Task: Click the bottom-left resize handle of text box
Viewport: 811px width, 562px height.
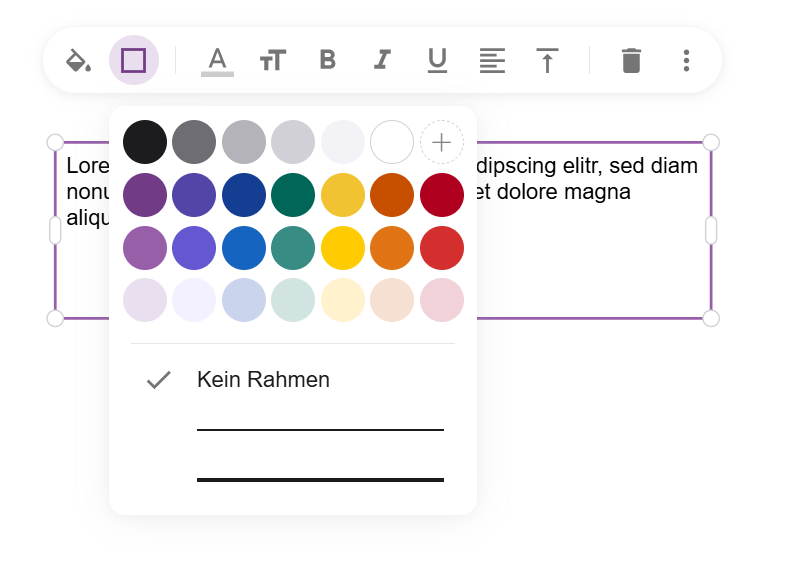Action: click(x=55, y=318)
